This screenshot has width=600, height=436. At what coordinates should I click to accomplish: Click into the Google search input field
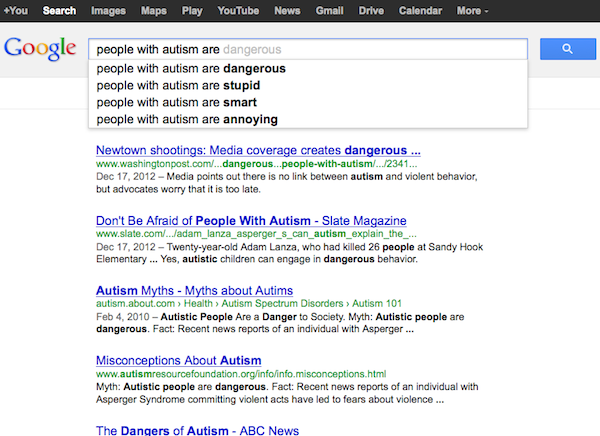click(308, 49)
